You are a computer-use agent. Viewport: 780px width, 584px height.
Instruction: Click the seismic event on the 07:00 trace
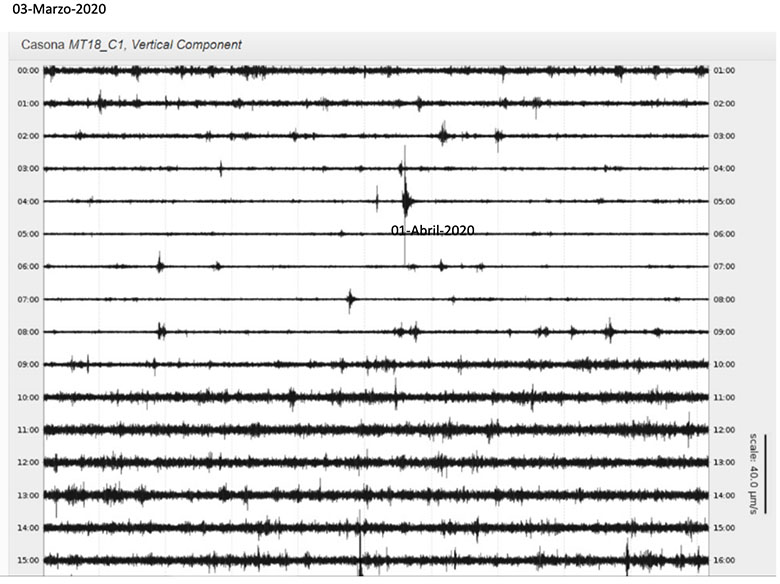(350, 299)
